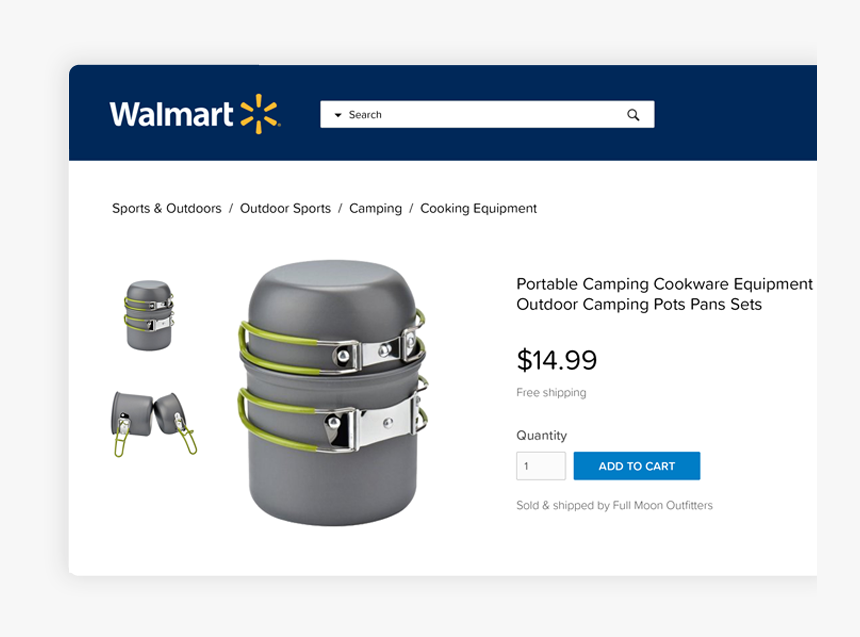Select the product title text
The height and width of the screenshot is (637, 860).
(x=663, y=294)
